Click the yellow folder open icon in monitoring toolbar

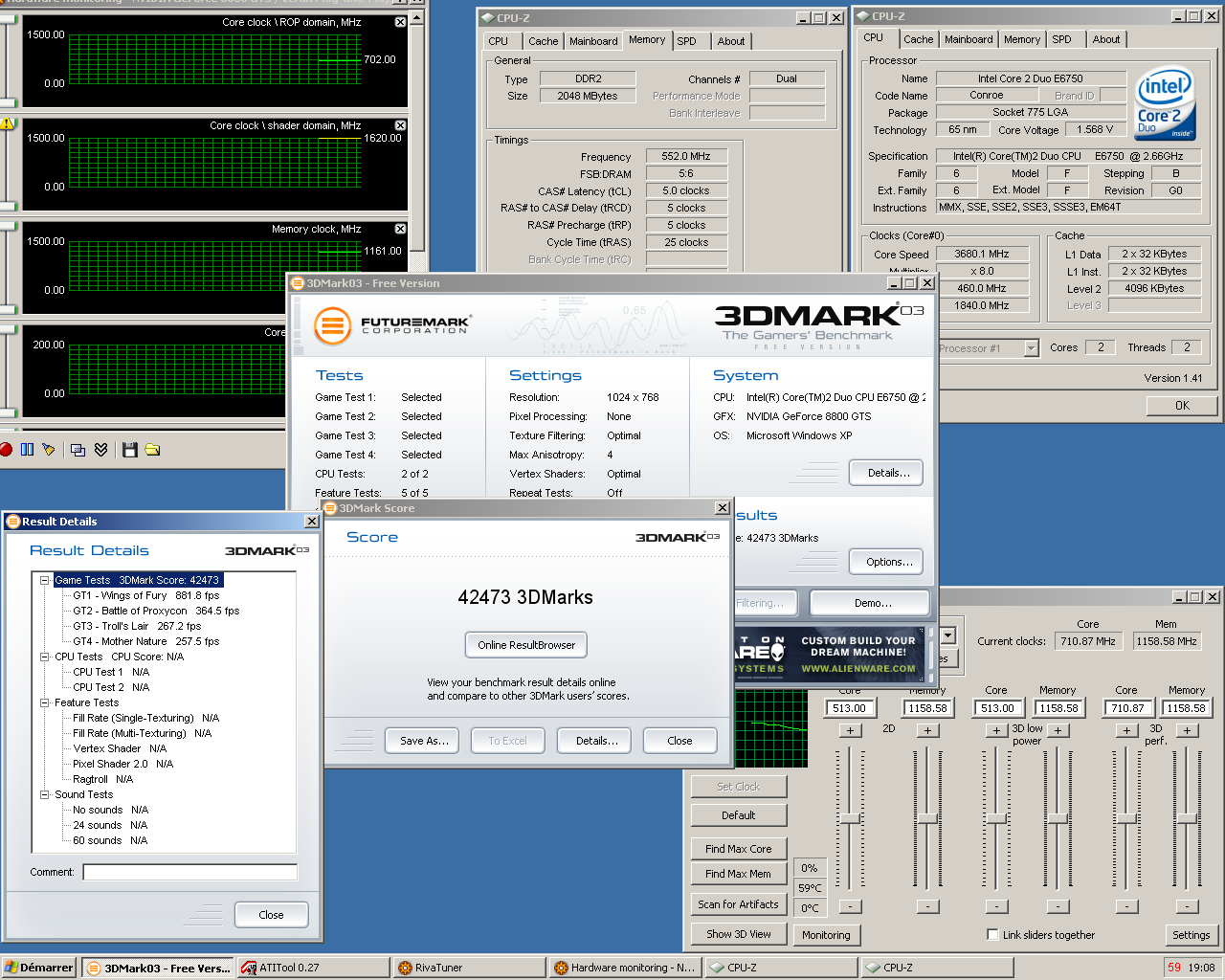(x=152, y=450)
